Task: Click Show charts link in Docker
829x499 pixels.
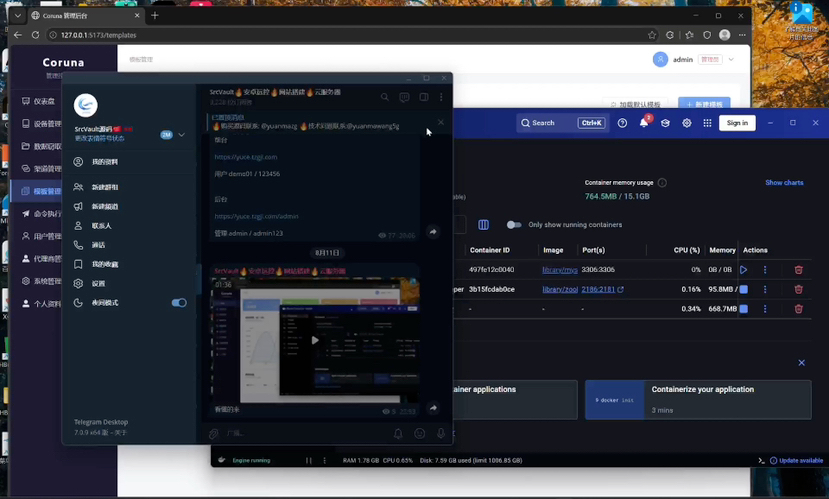Action: (x=784, y=183)
